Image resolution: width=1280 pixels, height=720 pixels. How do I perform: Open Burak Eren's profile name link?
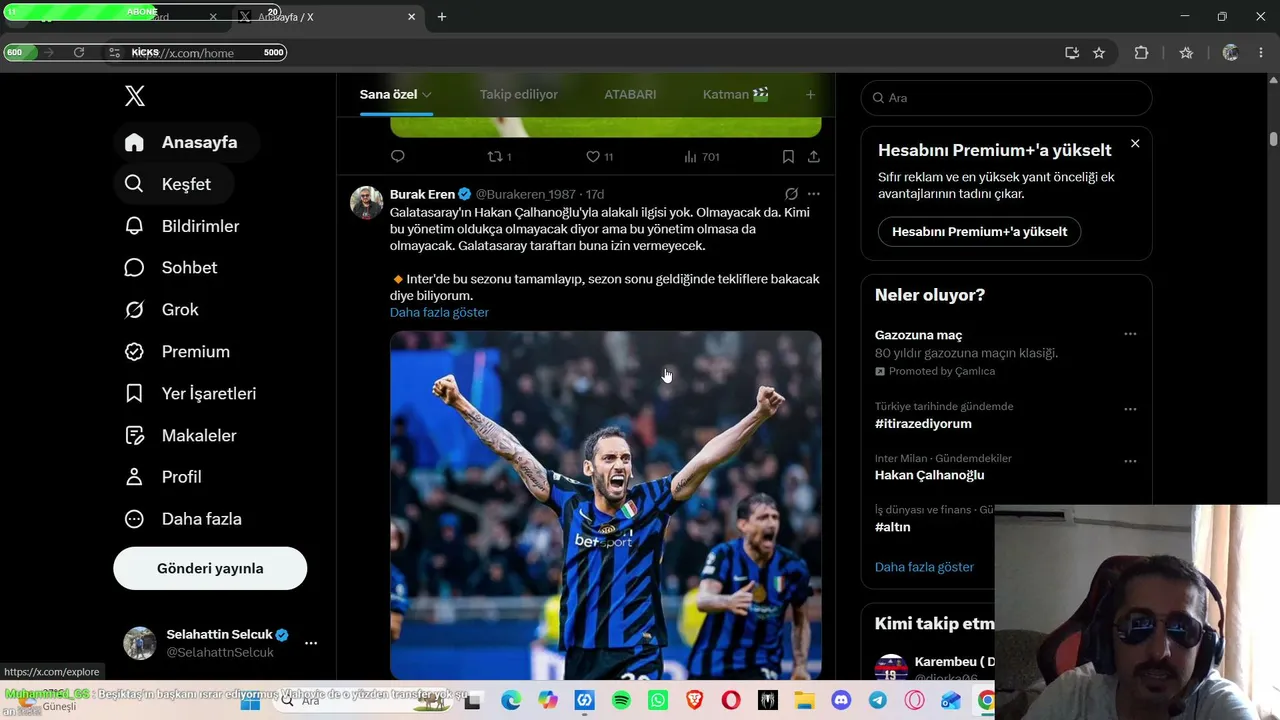422,194
